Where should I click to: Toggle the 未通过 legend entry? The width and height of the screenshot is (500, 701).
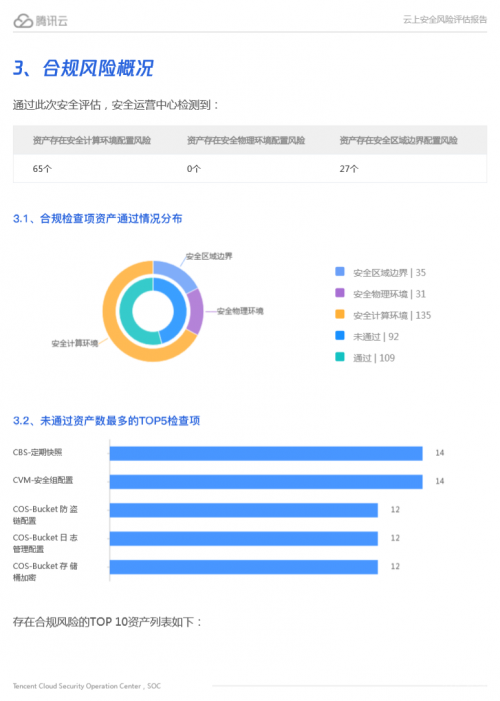pyautogui.click(x=367, y=336)
